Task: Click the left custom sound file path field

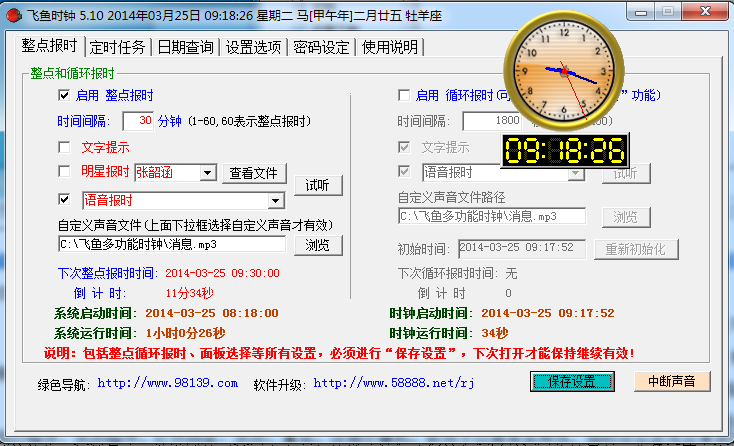Action: click(172, 244)
